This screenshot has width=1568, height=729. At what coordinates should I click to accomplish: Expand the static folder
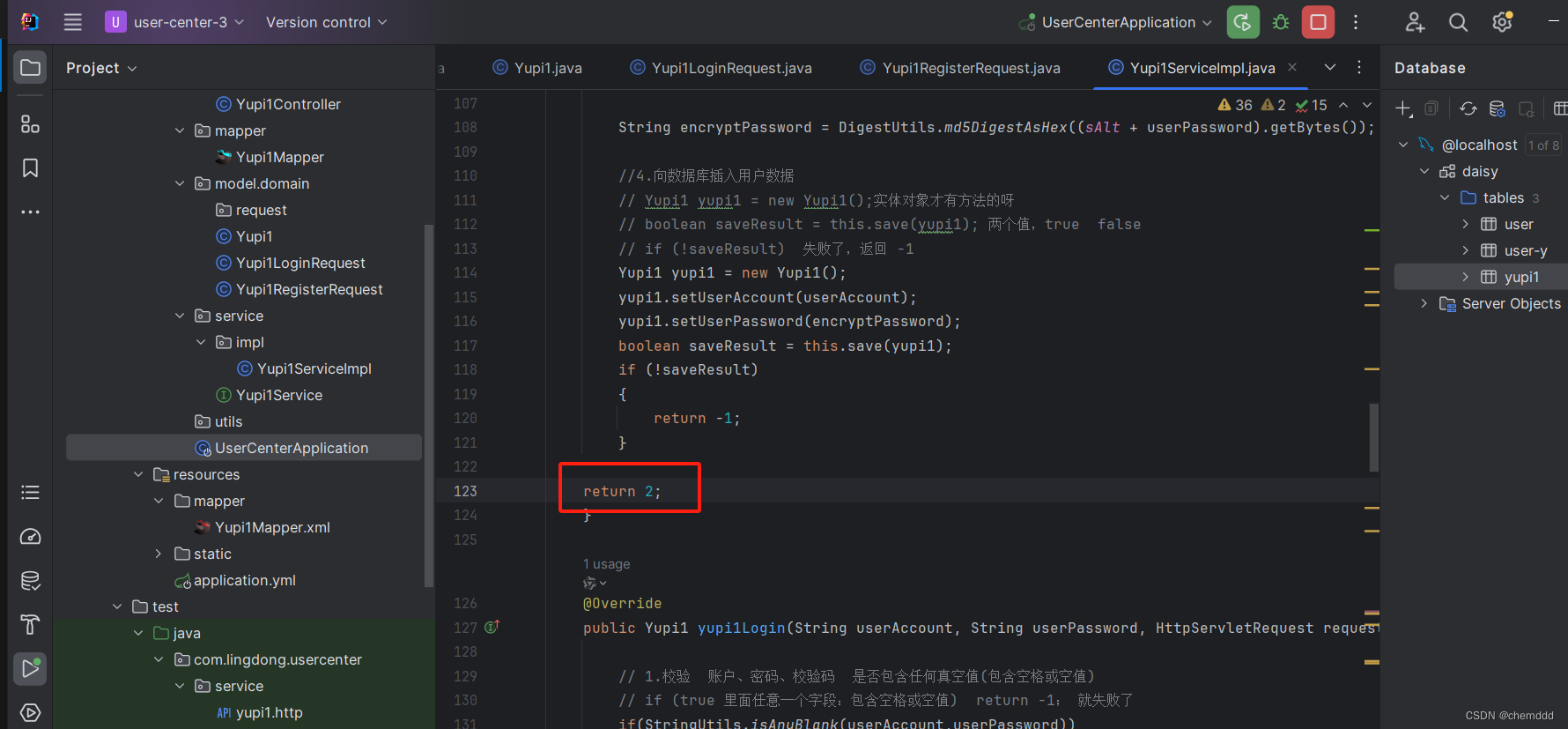coord(159,554)
